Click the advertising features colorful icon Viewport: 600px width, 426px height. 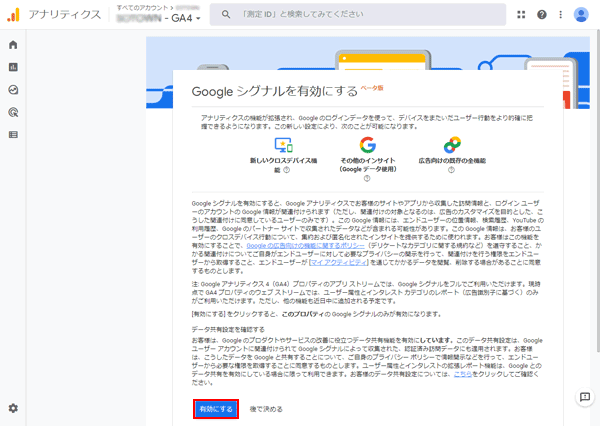point(452,145)
